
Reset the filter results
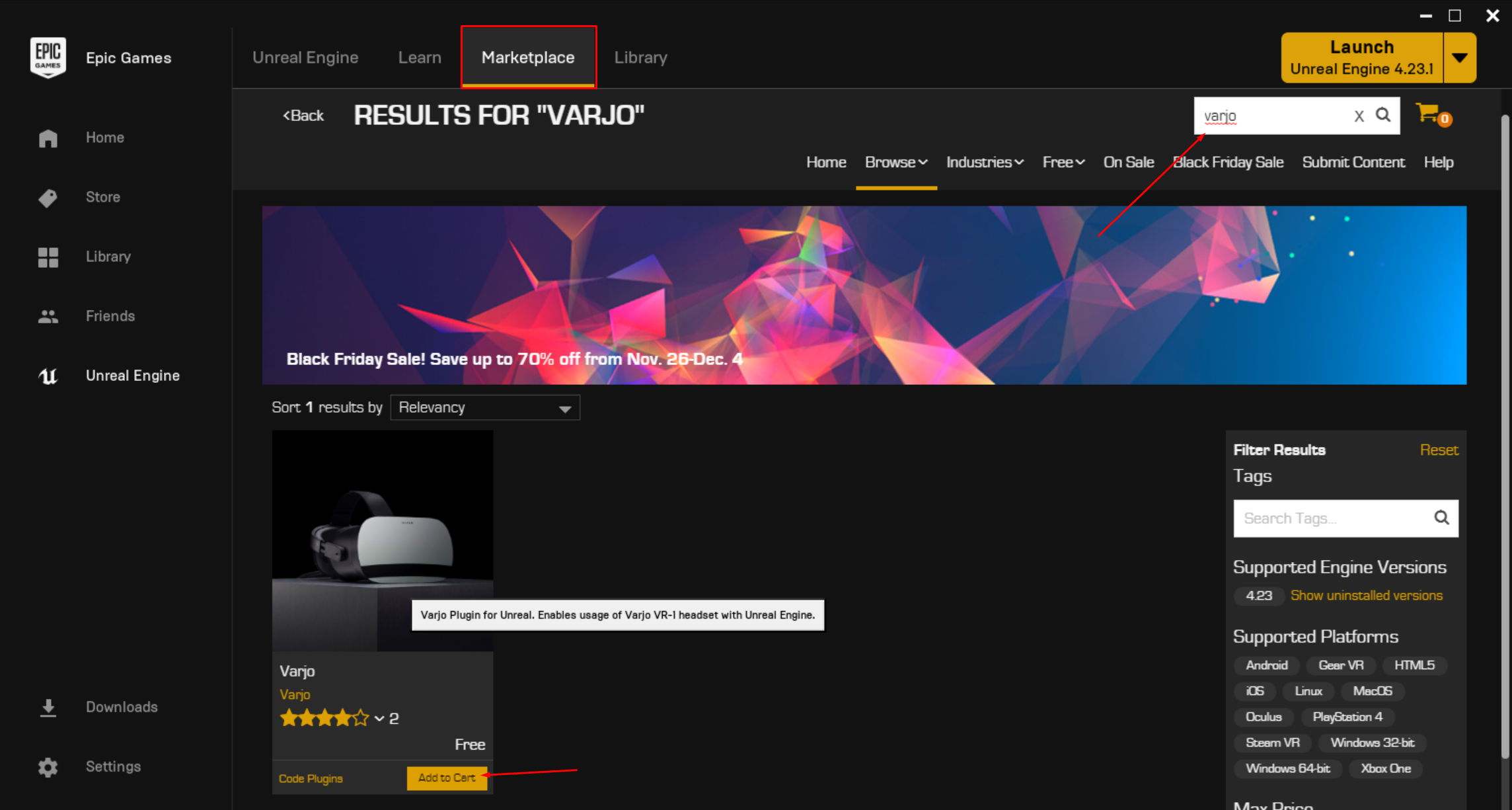point(1439,450)
